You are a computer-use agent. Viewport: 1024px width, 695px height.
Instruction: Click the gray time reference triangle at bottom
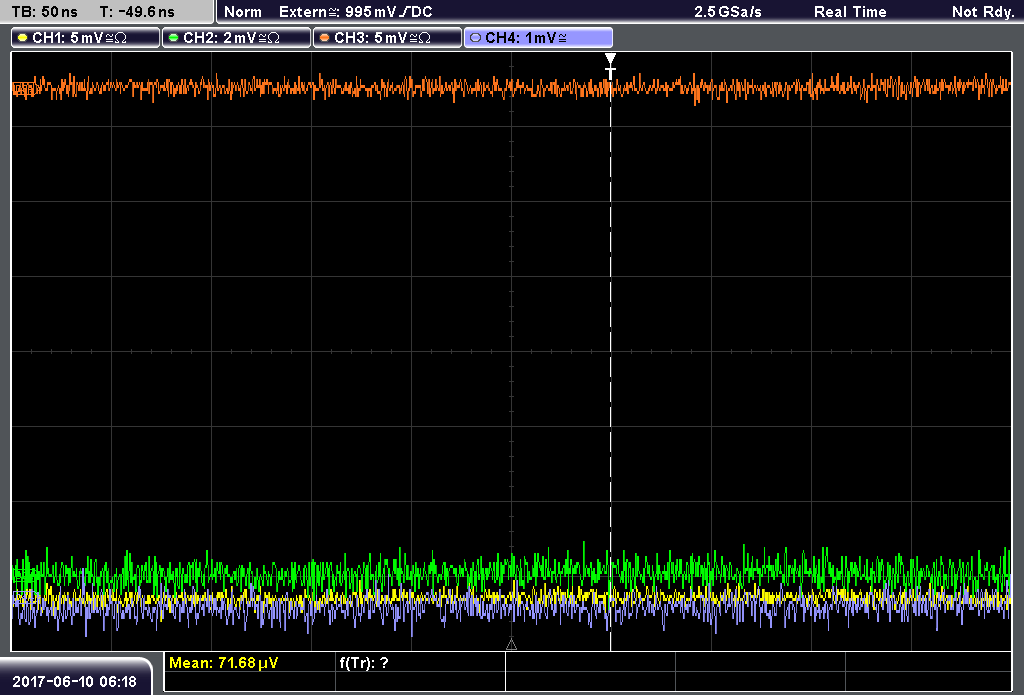tap(511, 645)
